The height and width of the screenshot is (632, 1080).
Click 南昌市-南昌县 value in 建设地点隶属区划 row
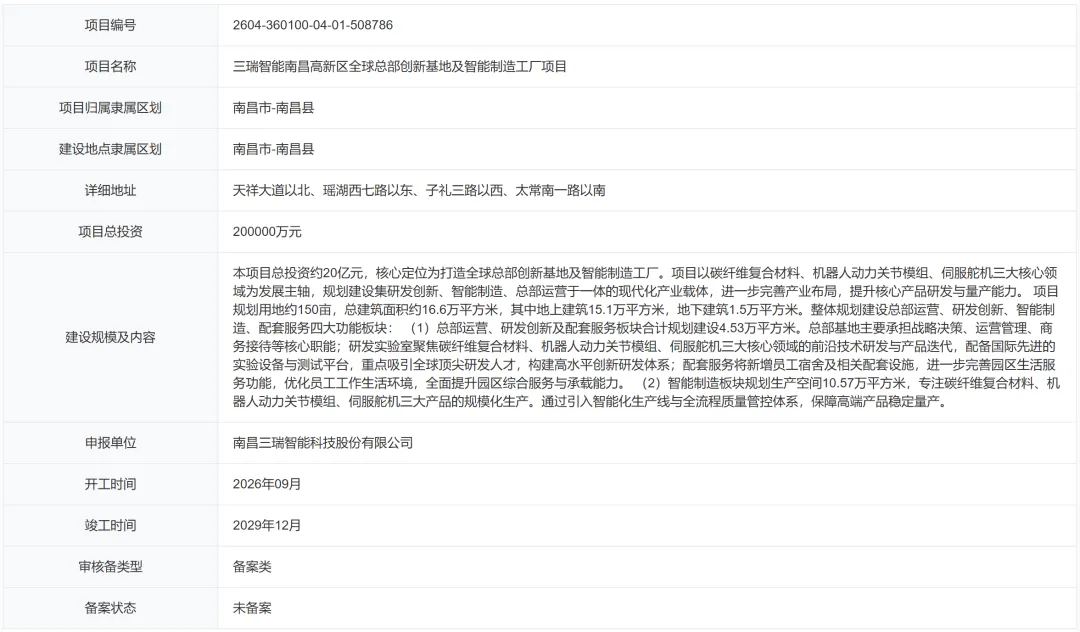[x=273, y=149]
